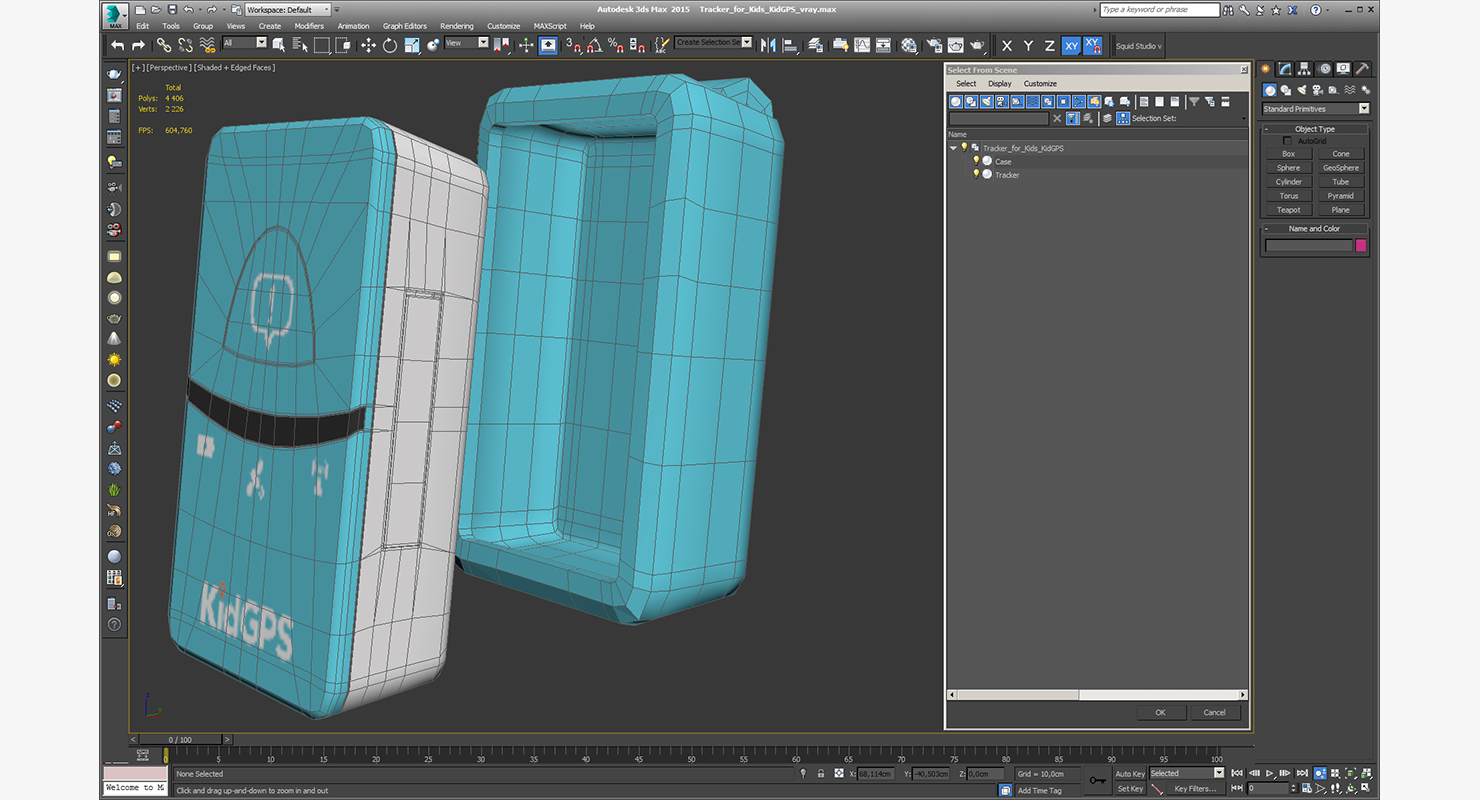Collapse the Object Type rollout
This screenshot has height=800, width=1480.
coord(1314,129)
